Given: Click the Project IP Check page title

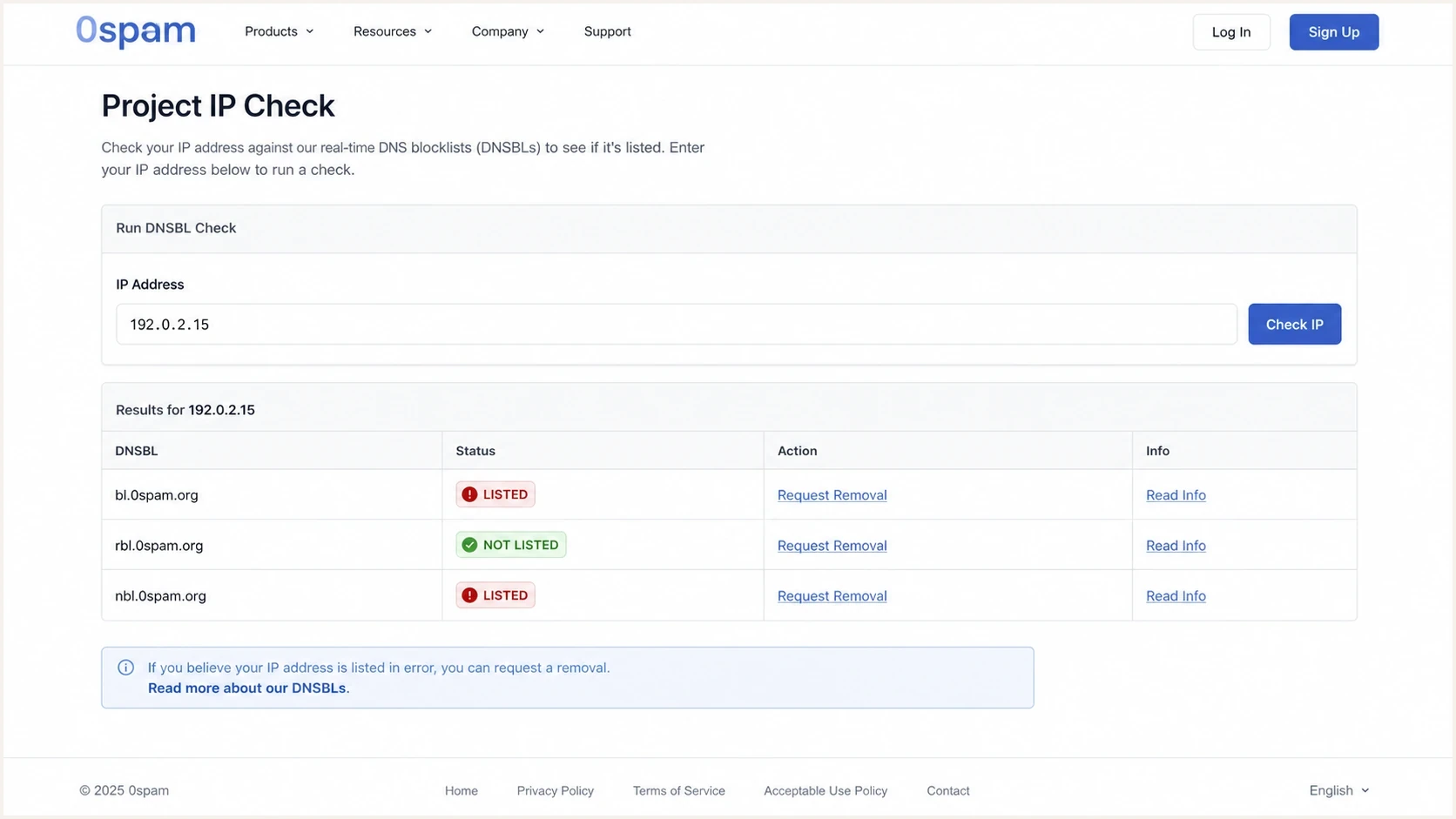Looking at the screenshot, I should tap(218, 106).
